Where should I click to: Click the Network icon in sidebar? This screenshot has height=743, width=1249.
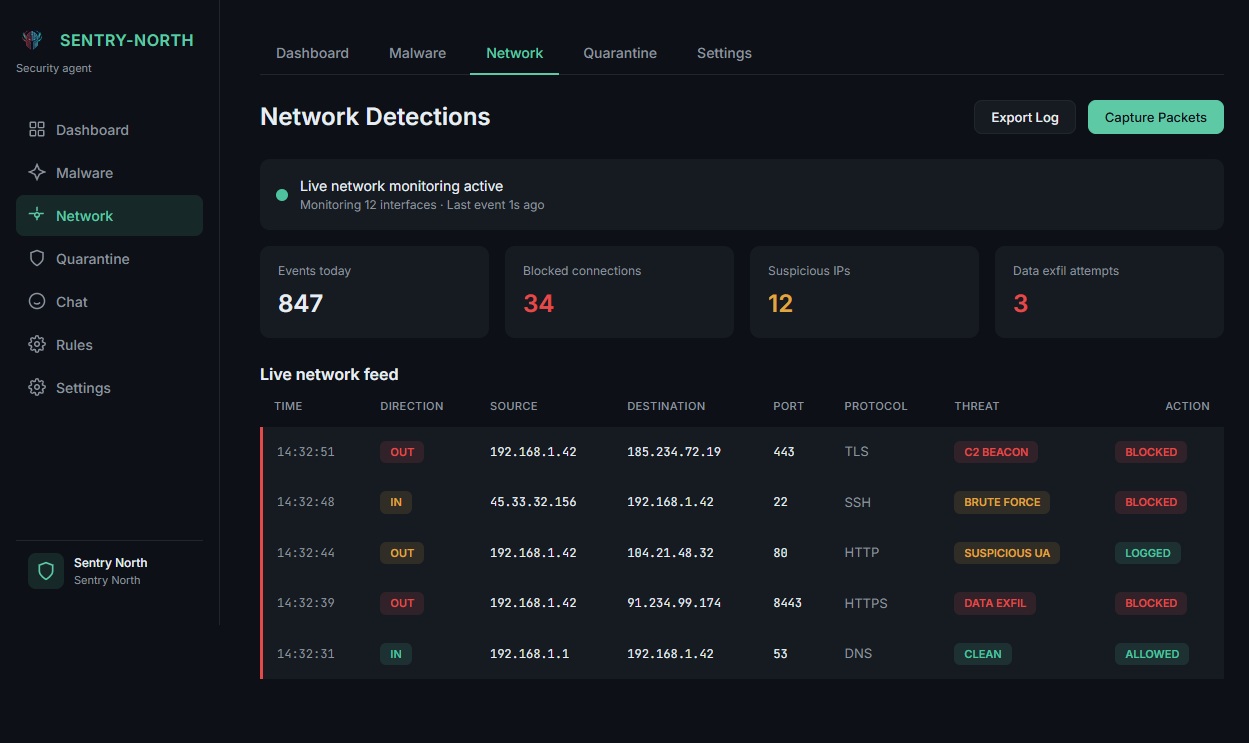[x=37, y=215]
